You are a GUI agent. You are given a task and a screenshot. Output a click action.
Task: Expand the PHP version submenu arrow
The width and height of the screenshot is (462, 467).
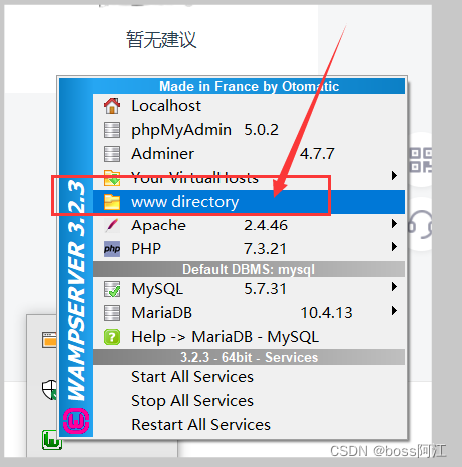[394, 247]
